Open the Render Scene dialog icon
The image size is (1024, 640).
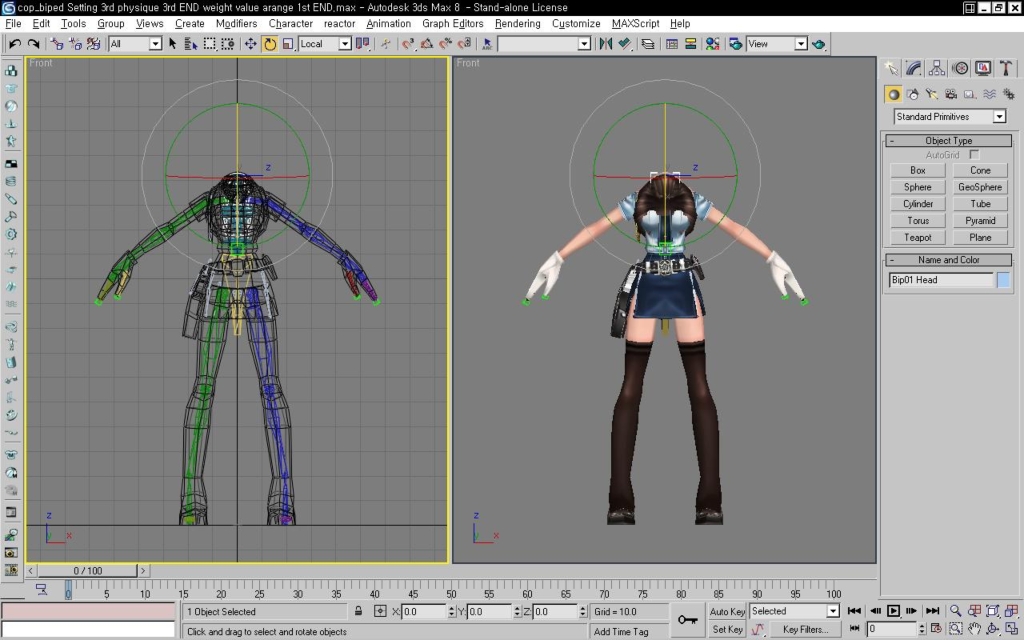point(735,44)
